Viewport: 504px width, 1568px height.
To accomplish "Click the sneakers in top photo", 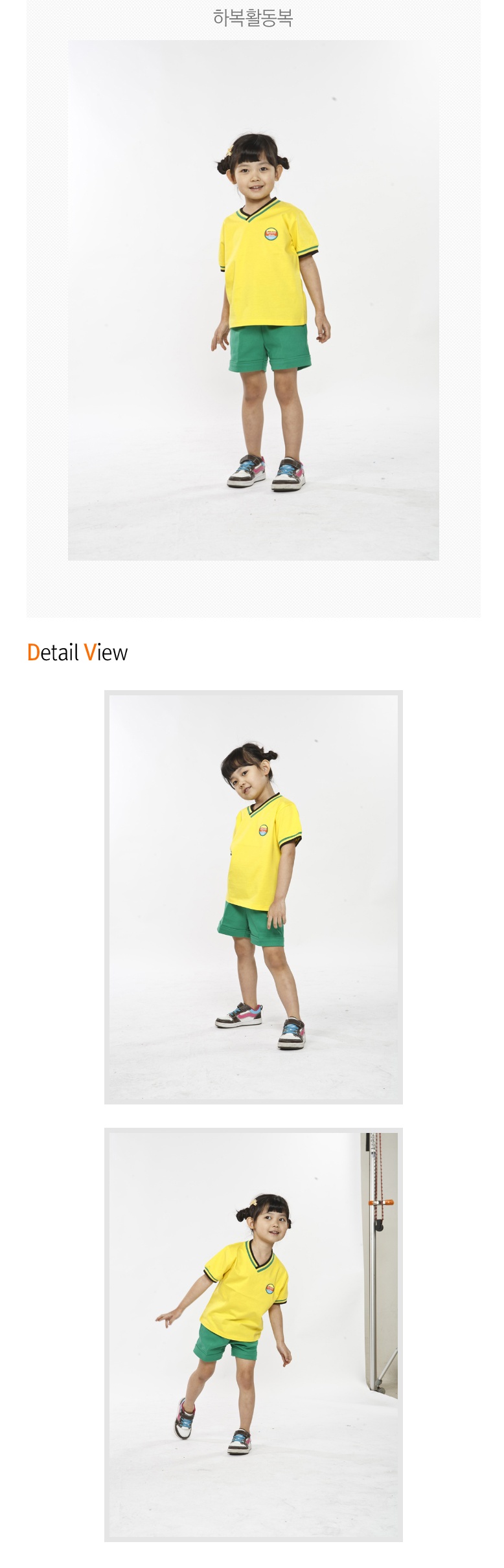I will tap(267, 473).
